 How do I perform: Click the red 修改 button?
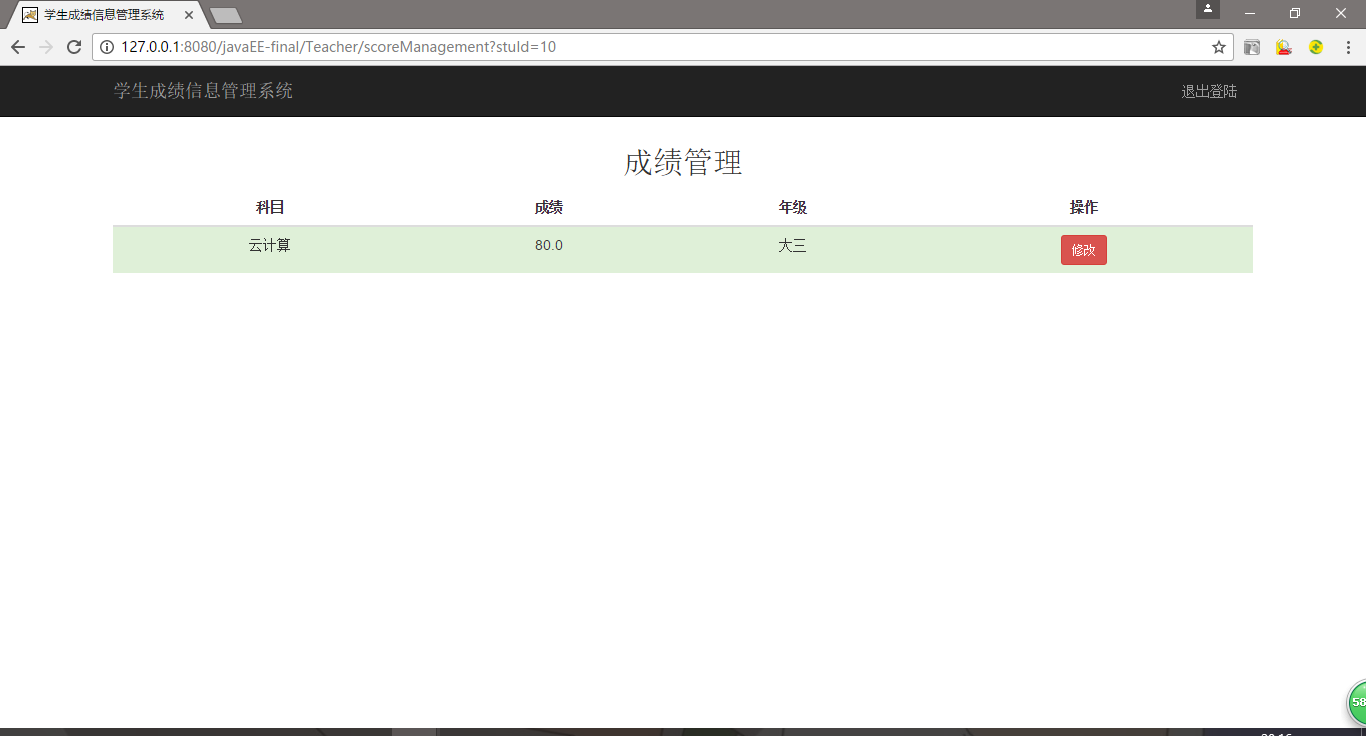tap(1084, 250)
